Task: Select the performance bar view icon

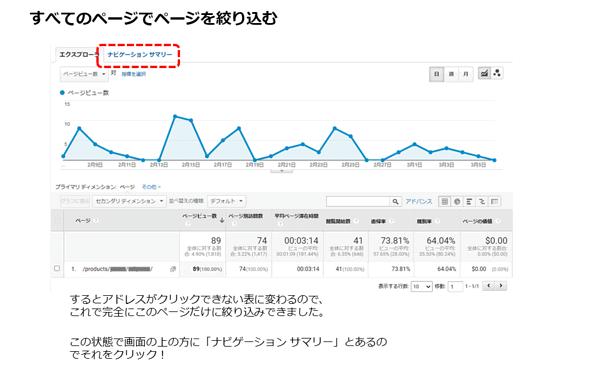Action: pyautogui.click(x=470, y=201)
